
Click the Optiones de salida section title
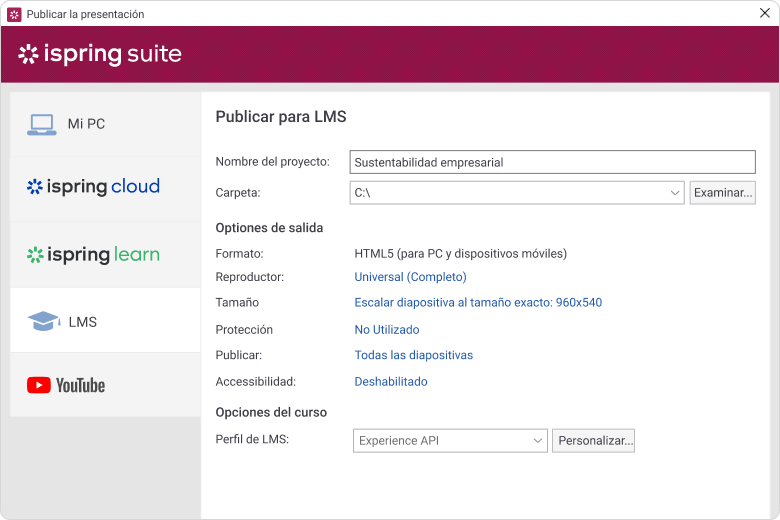point(269,228)
